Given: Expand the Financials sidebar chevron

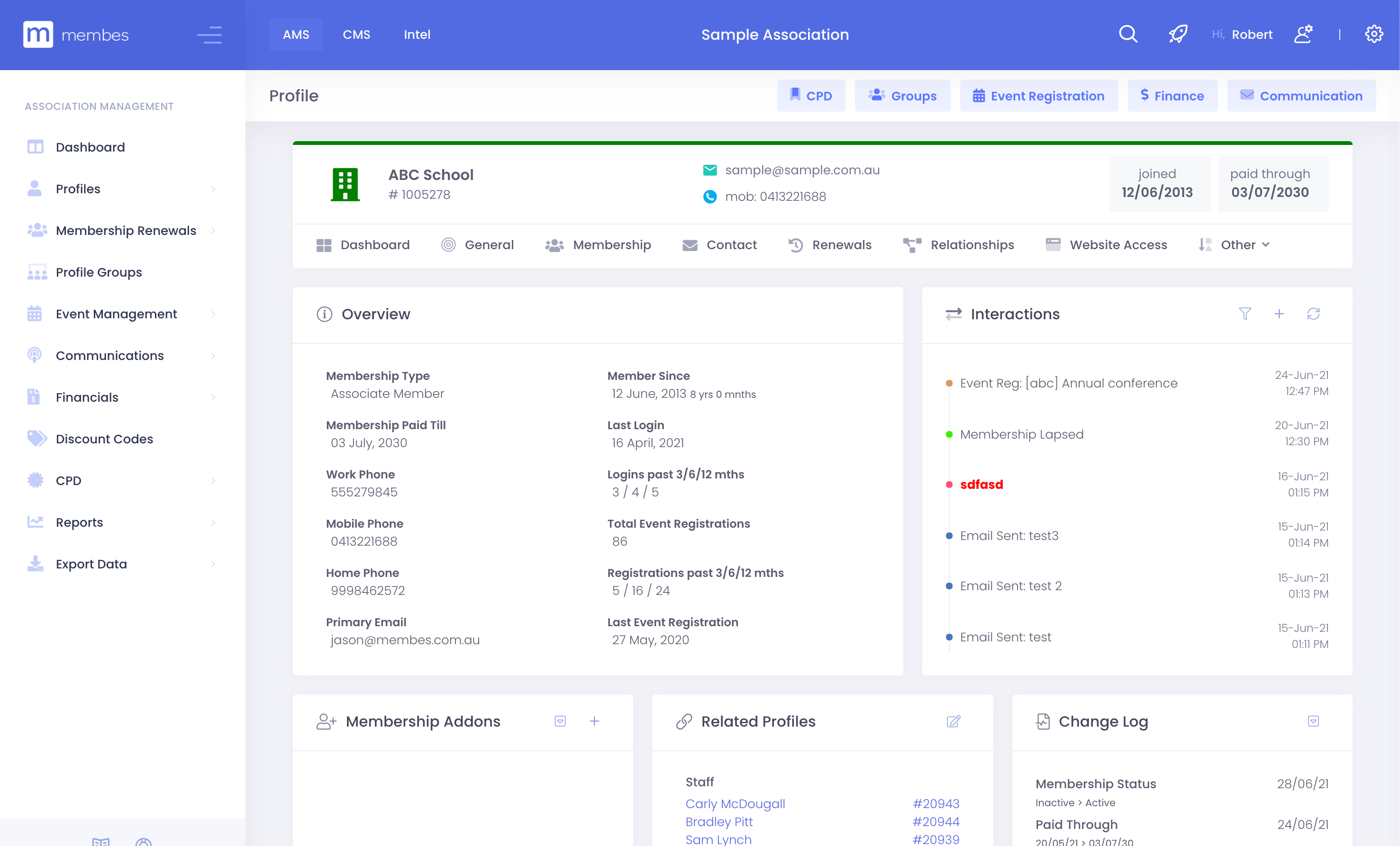Looking at the screenshot, I should pyautogui.click(x=213, y=397).
